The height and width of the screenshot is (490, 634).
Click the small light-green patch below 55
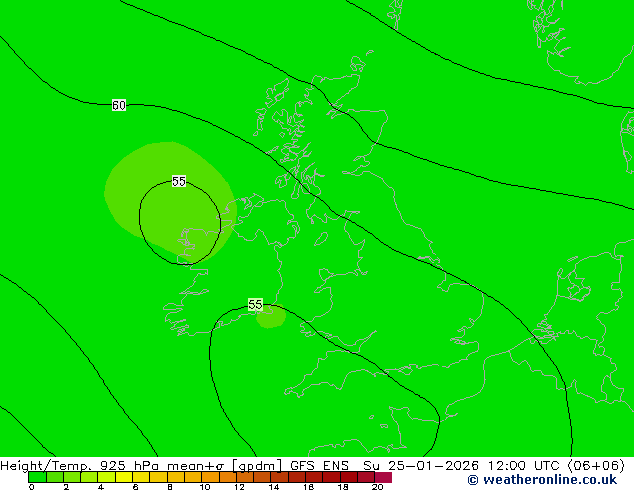click(x=271, y=317)
